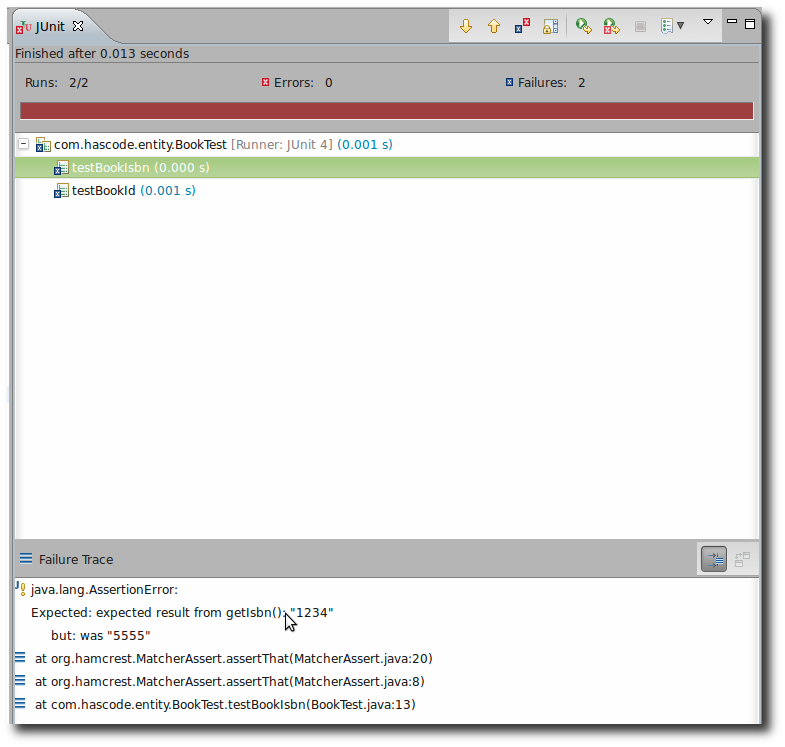Image resolution: width=785 pixels, height=747 pixels.
Task: Open the MatcherAssert.java:20 stack frame
Action: coord(233,658)
